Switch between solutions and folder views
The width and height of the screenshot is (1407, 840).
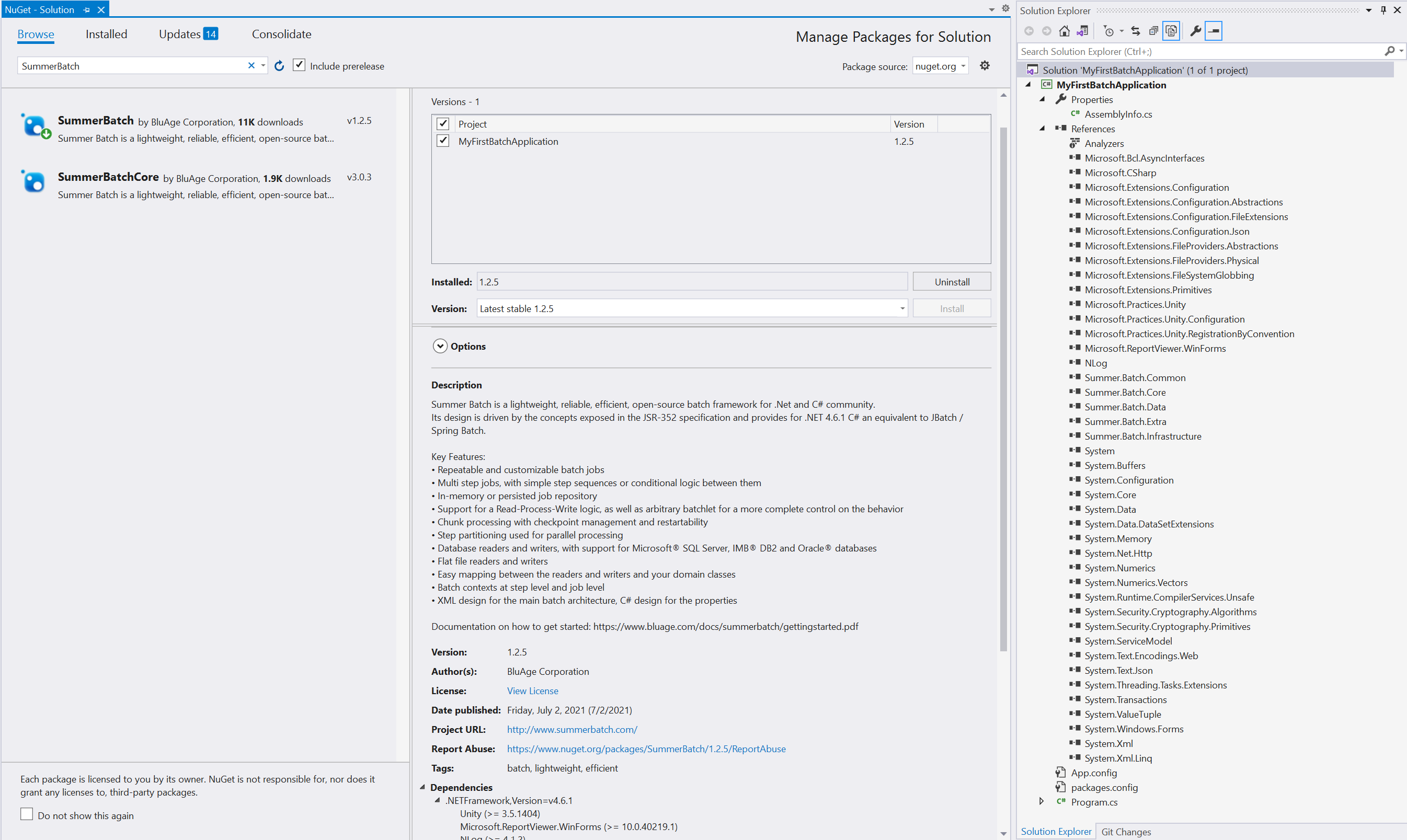point(1082,31)
